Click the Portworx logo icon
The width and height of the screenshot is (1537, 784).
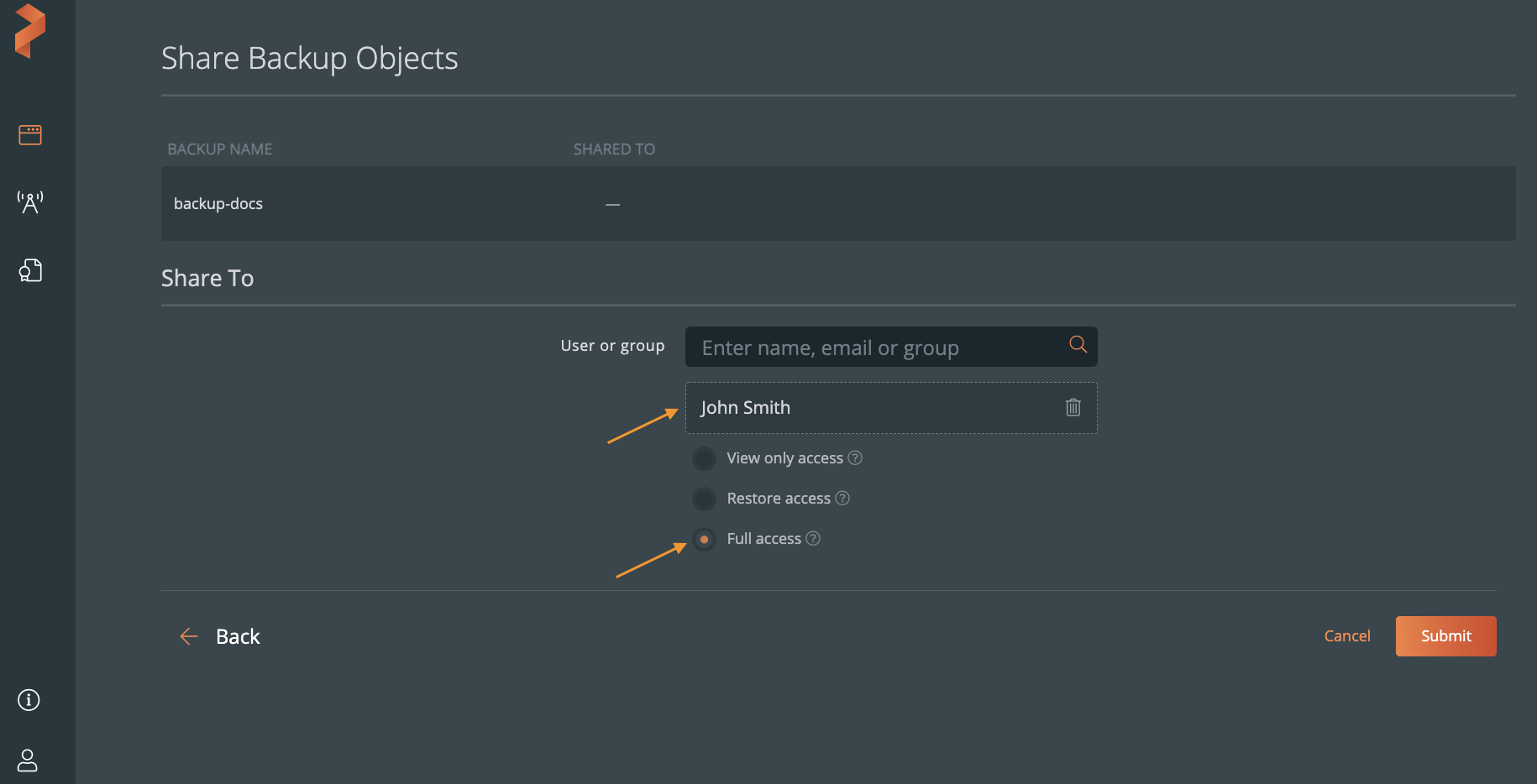pos(30,31)
